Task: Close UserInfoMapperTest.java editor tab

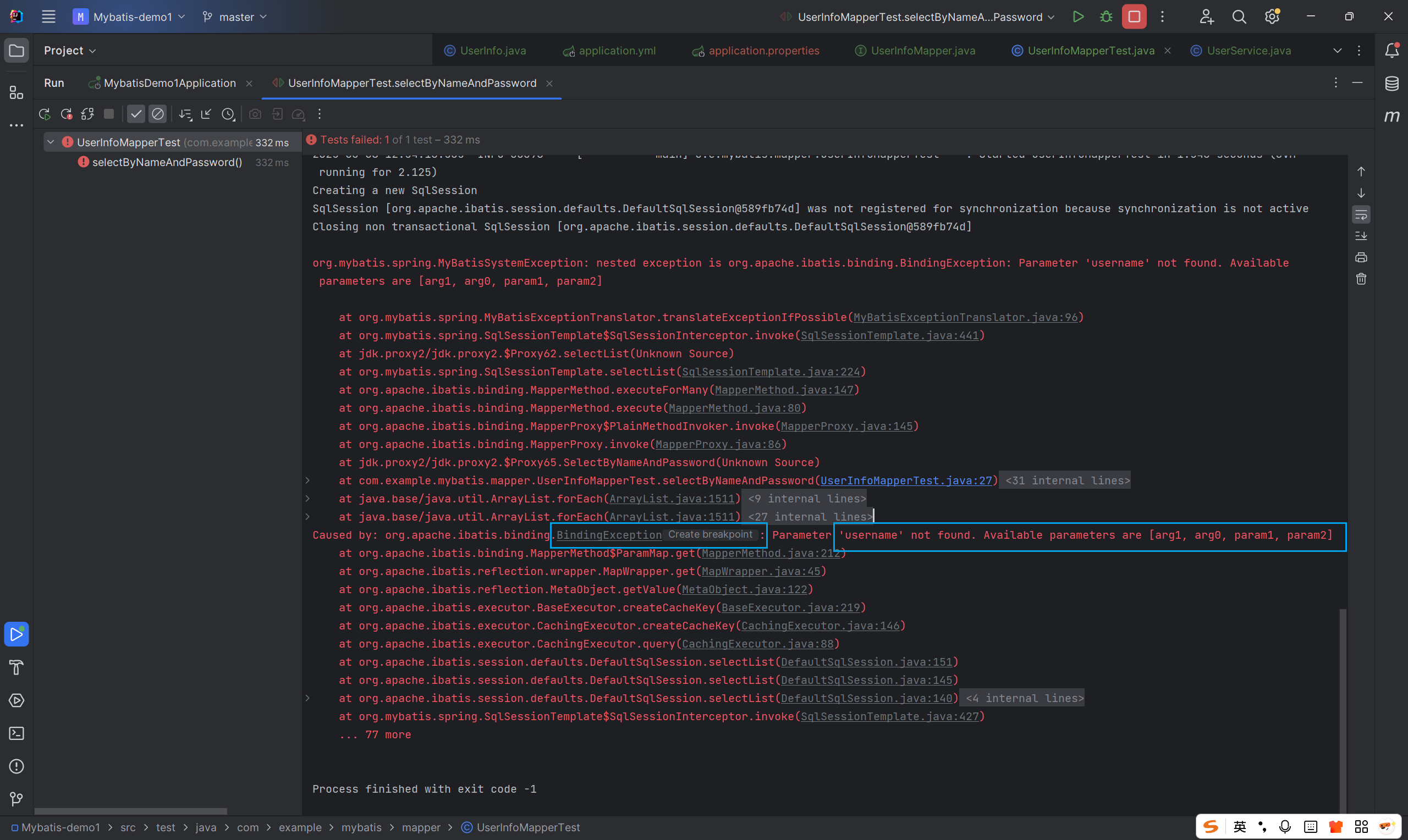Action: (x=1168, y=51)
